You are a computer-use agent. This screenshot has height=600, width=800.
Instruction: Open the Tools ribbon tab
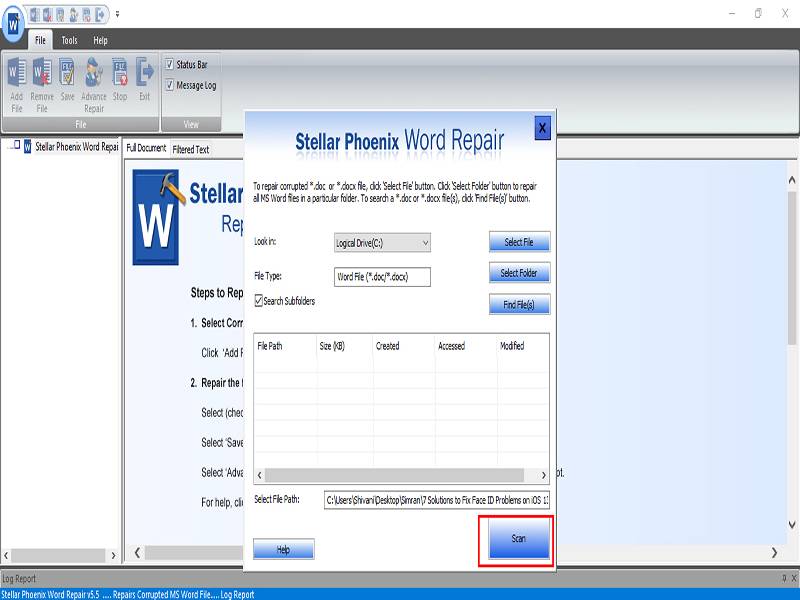click(69, 40)
